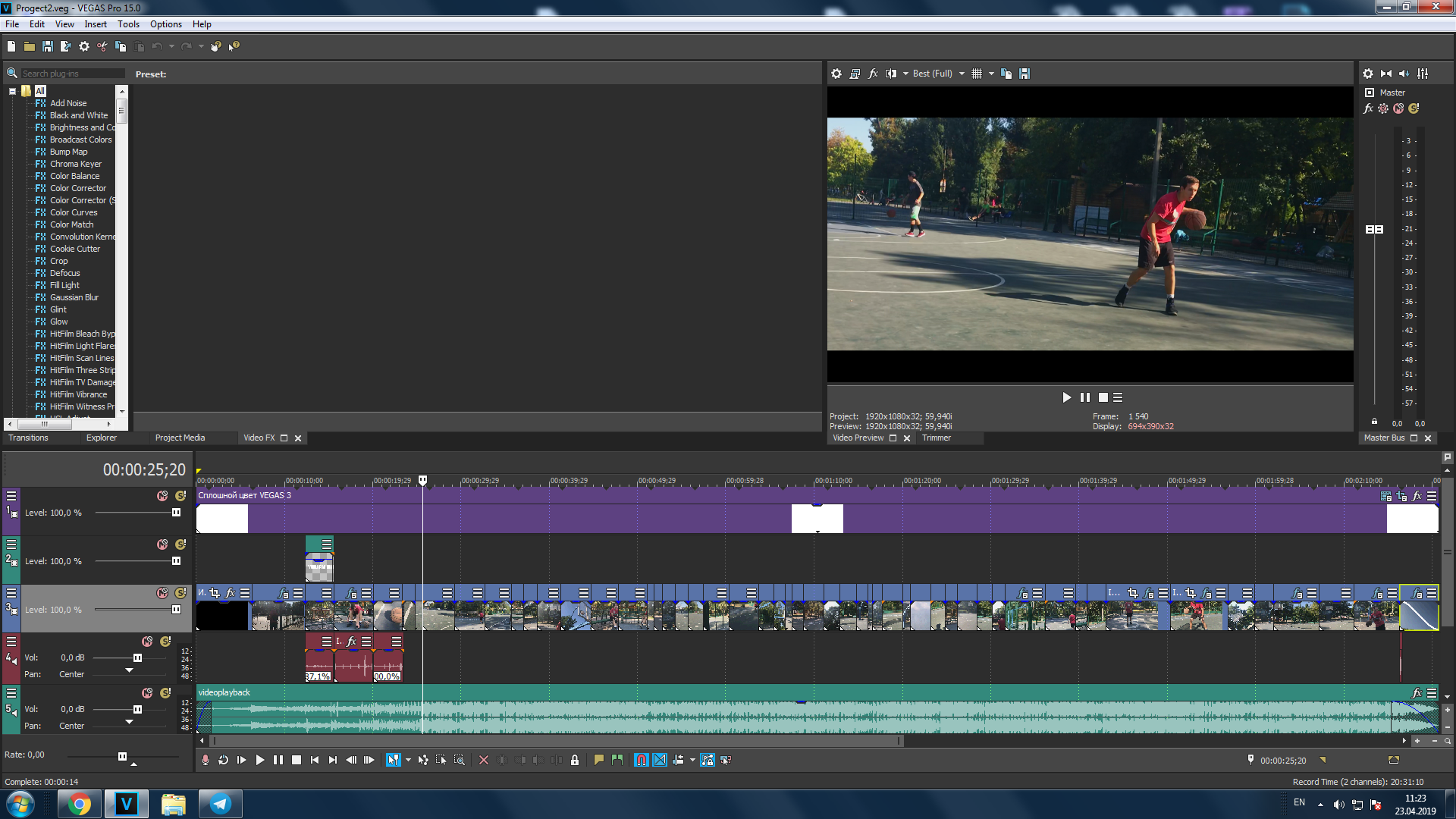Screen dimensions: 1456x819
Task: Select the Envelope edit tool
Action: point(423,760)
